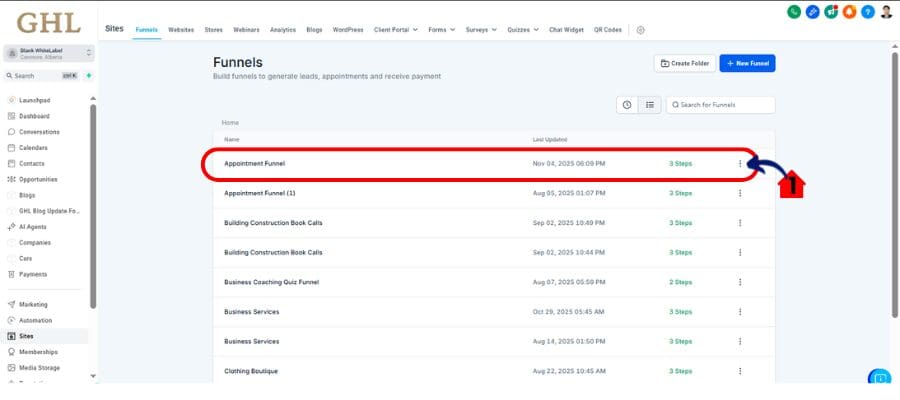Click the green quick-add icon beside Search
The image size is (900, 400).
pos(89,75)
